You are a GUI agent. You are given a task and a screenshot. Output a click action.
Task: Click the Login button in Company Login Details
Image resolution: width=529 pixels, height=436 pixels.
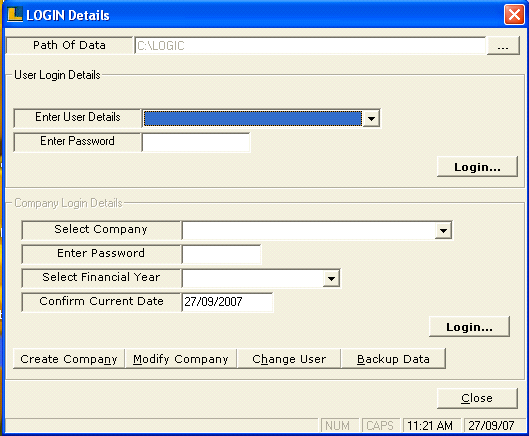[x=469, y=327]
